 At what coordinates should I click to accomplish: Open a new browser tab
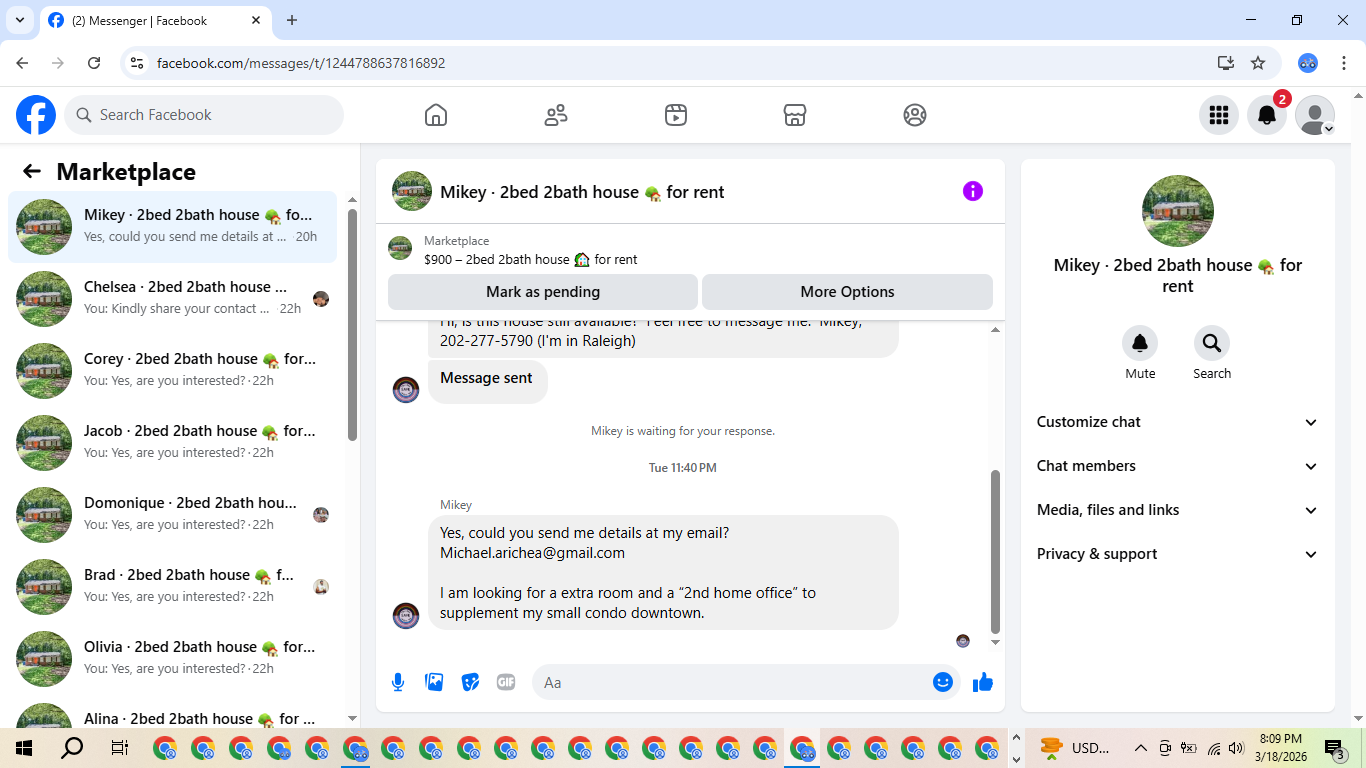click(x=292, y=20)
